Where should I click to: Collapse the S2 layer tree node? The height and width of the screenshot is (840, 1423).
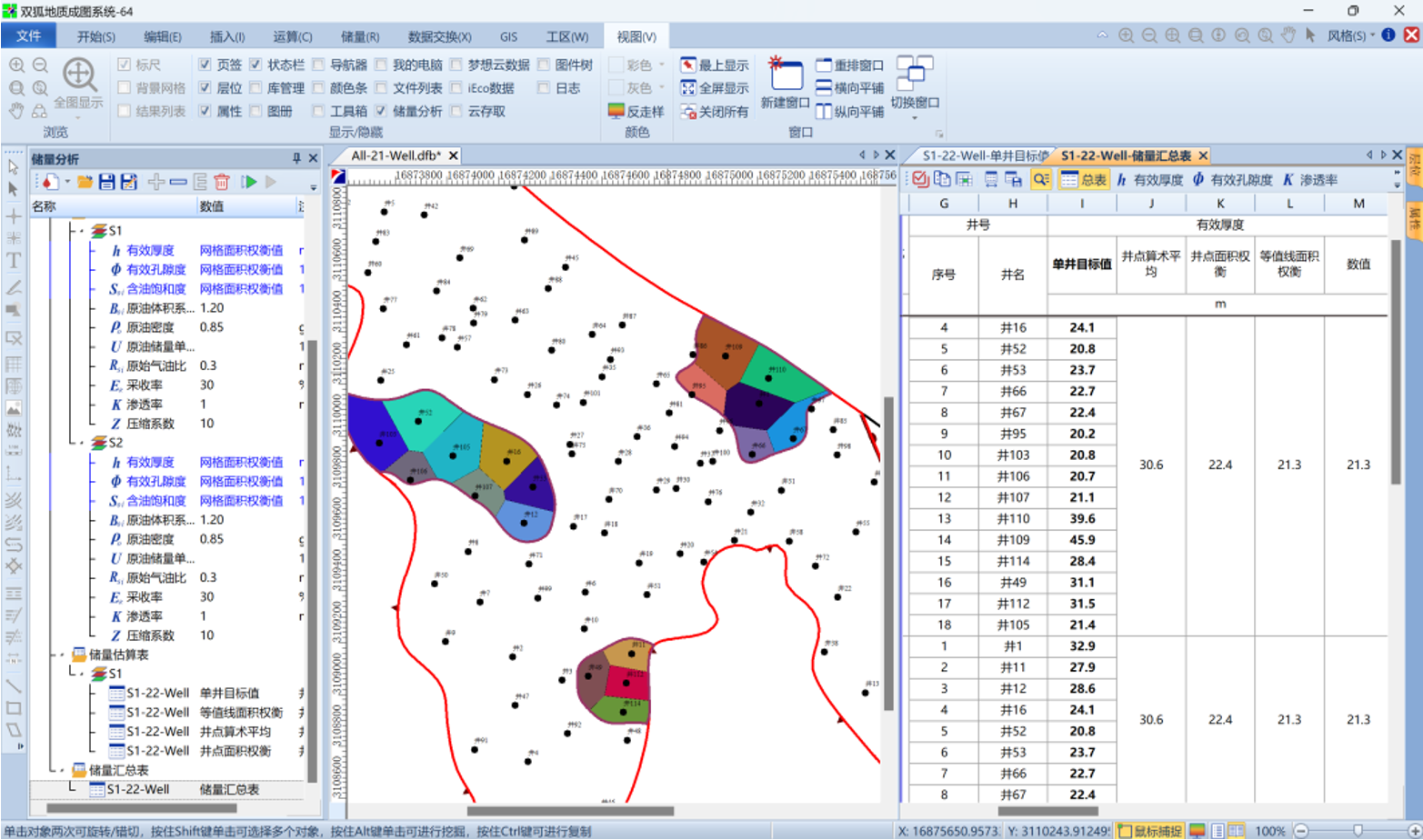(x=81, y=443)
